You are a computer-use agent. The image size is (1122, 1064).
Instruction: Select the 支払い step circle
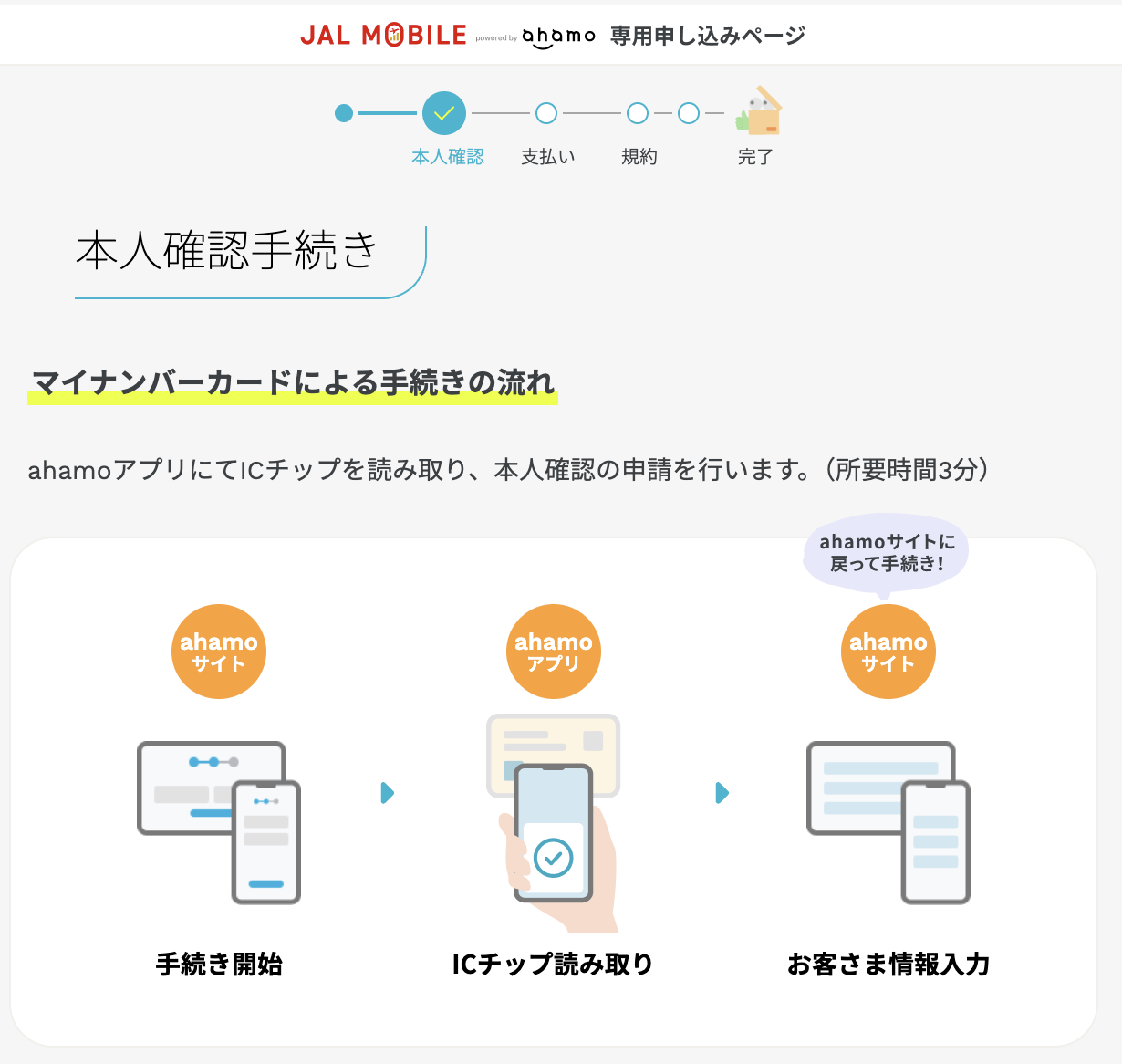[546, 113]
